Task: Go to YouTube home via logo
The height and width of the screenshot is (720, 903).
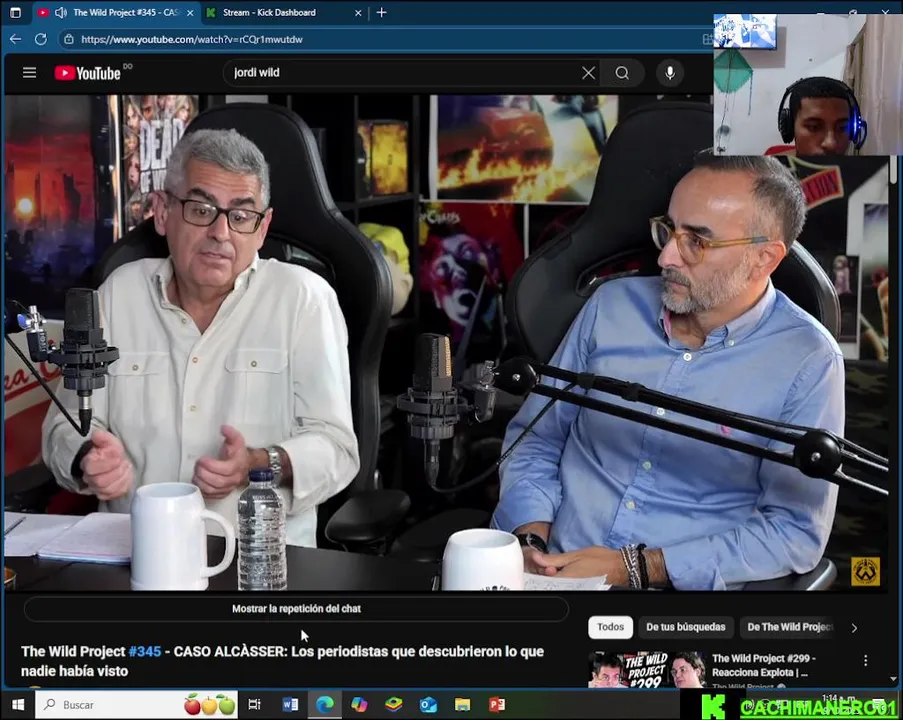Action: click(88, 73)
